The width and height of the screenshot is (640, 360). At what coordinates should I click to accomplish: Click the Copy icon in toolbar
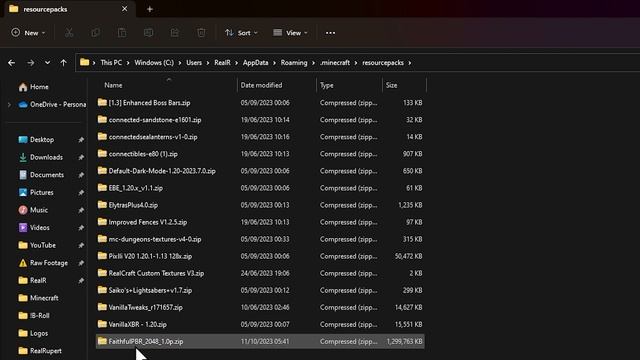tap(96, 33)
